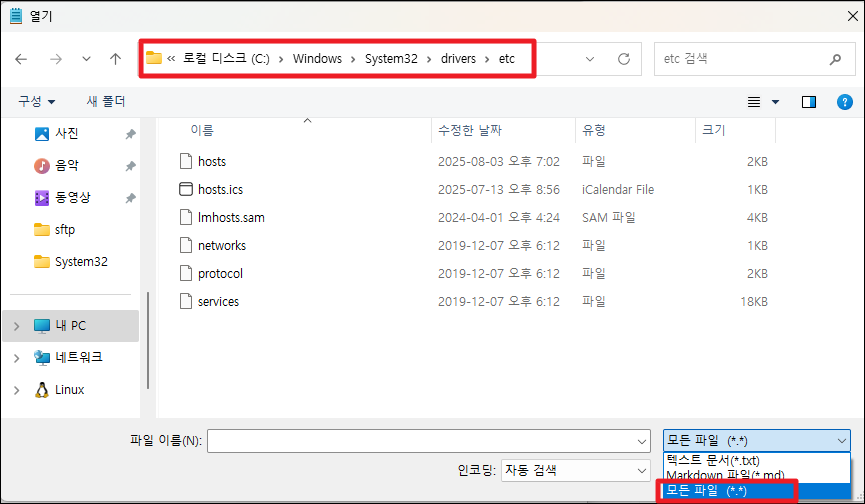The width and height of the screenshot is (865, 504).
Task: Select the protocol file
Action: pos(220,274)
